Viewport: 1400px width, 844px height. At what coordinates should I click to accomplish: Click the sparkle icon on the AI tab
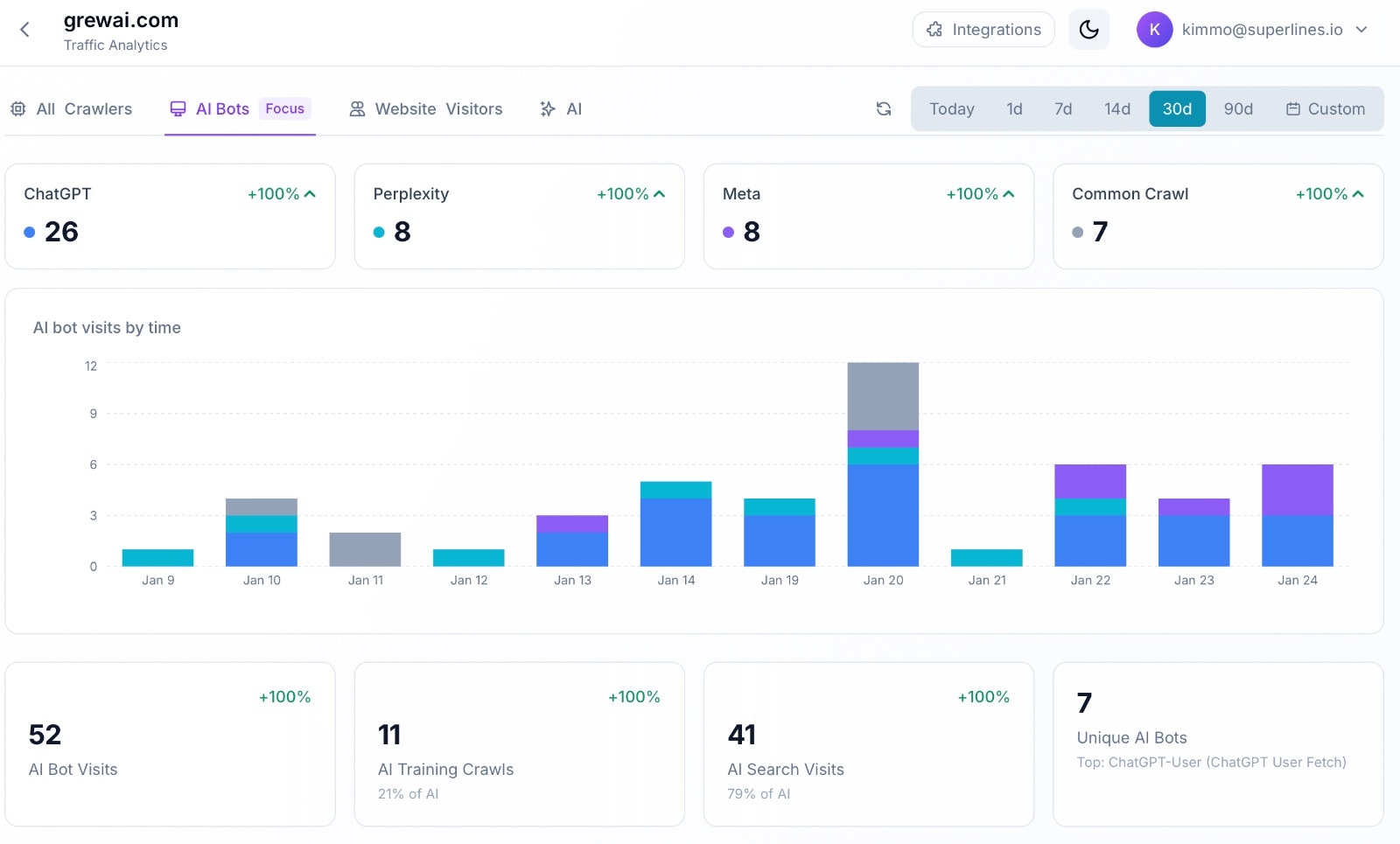547,108
